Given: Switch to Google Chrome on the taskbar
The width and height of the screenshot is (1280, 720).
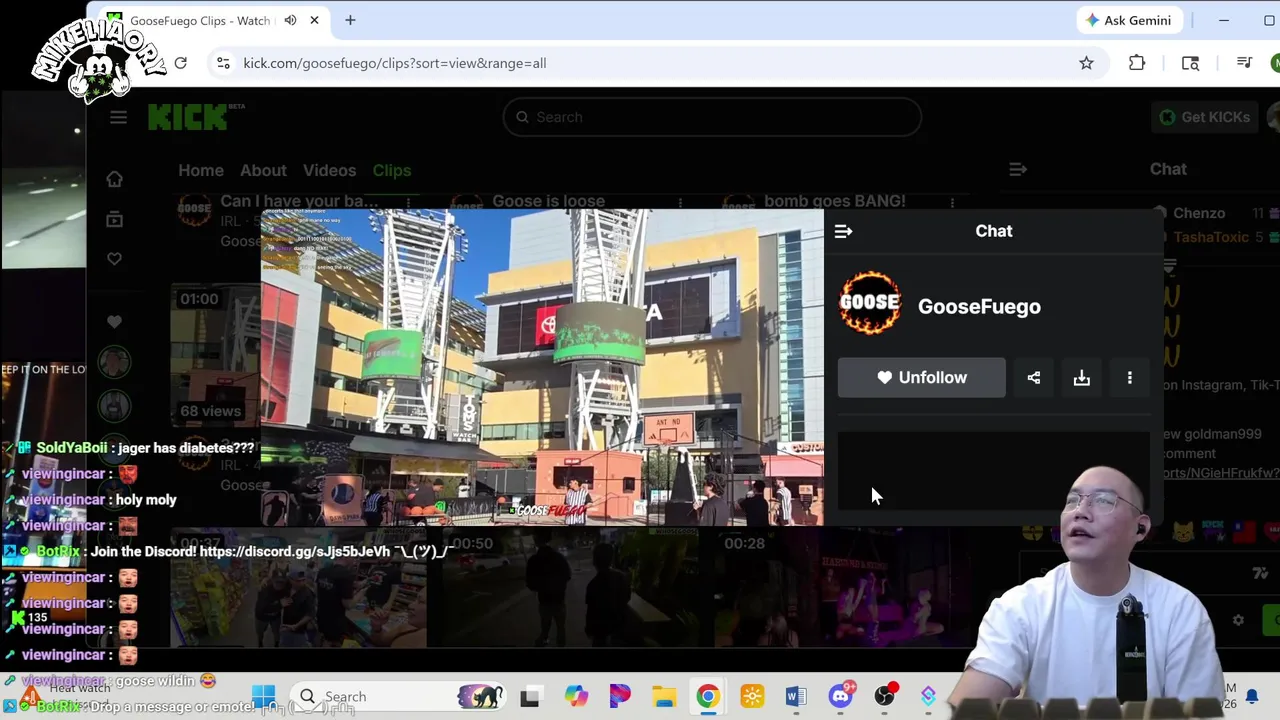Looking at the screenshot, I should click(x=708, y=697).
